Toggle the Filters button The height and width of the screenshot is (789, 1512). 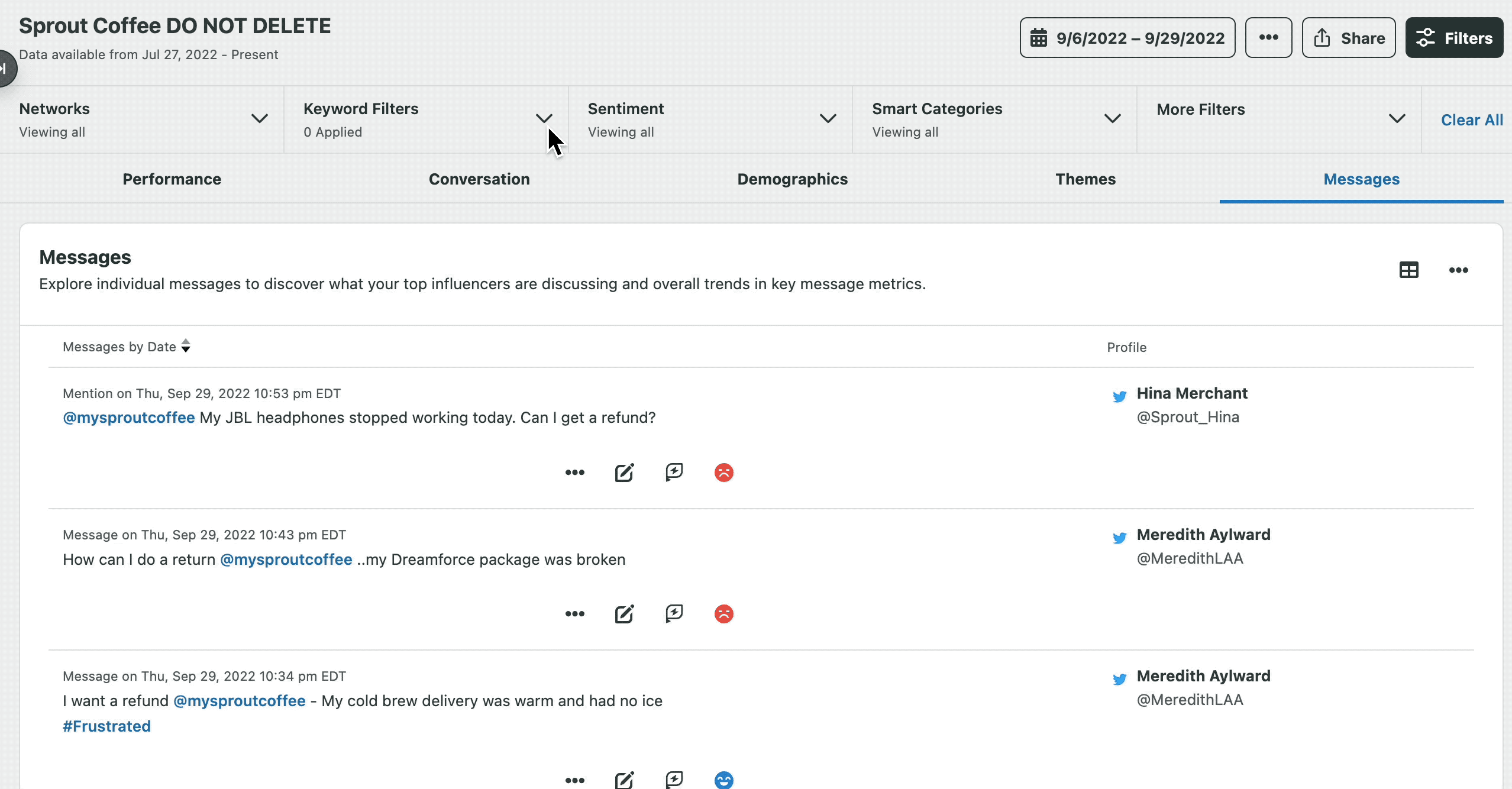coord(1454,38)
